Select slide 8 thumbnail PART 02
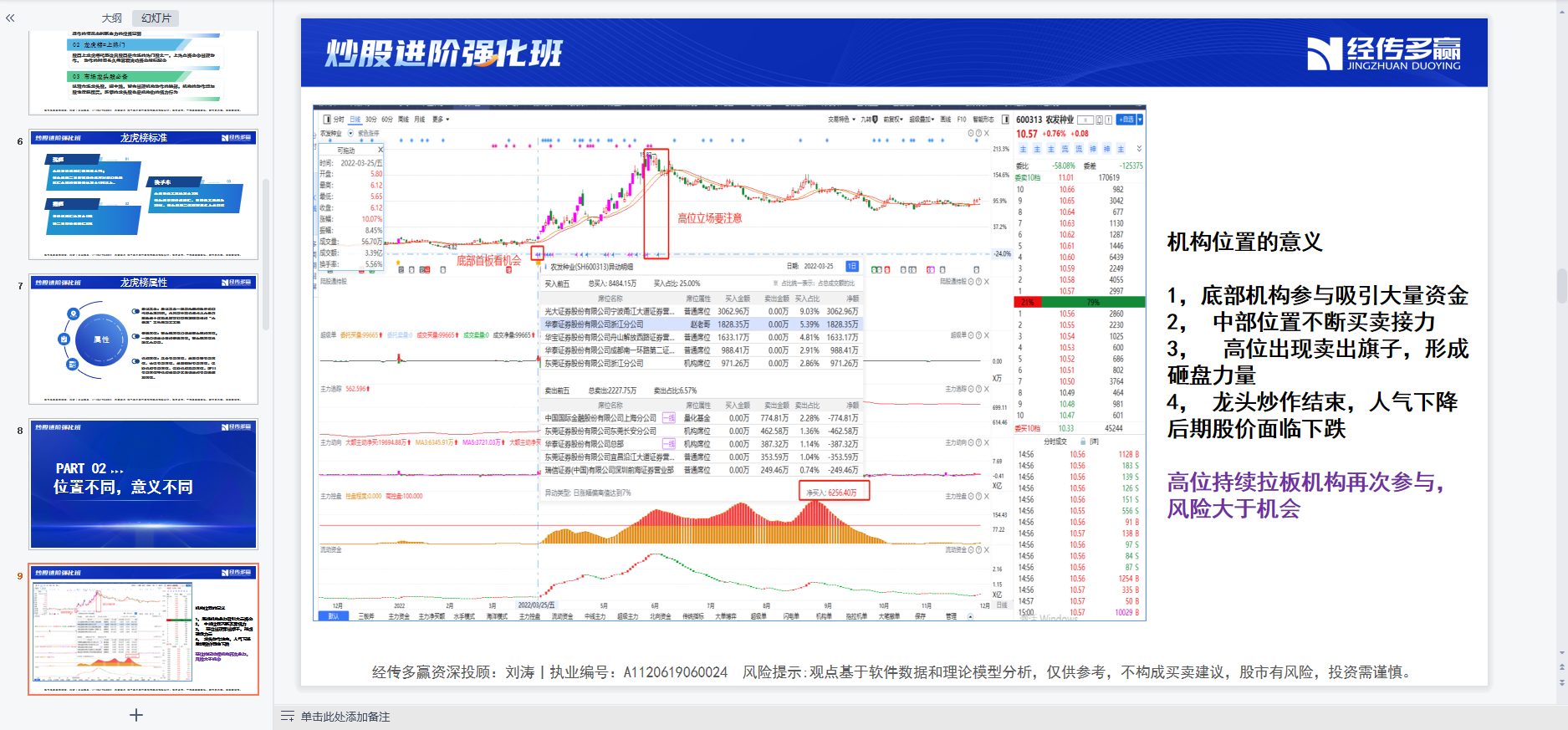Image resolution: width=1568 pixels, height=730 pixels. pyautogui.click(x=143, y=484)
